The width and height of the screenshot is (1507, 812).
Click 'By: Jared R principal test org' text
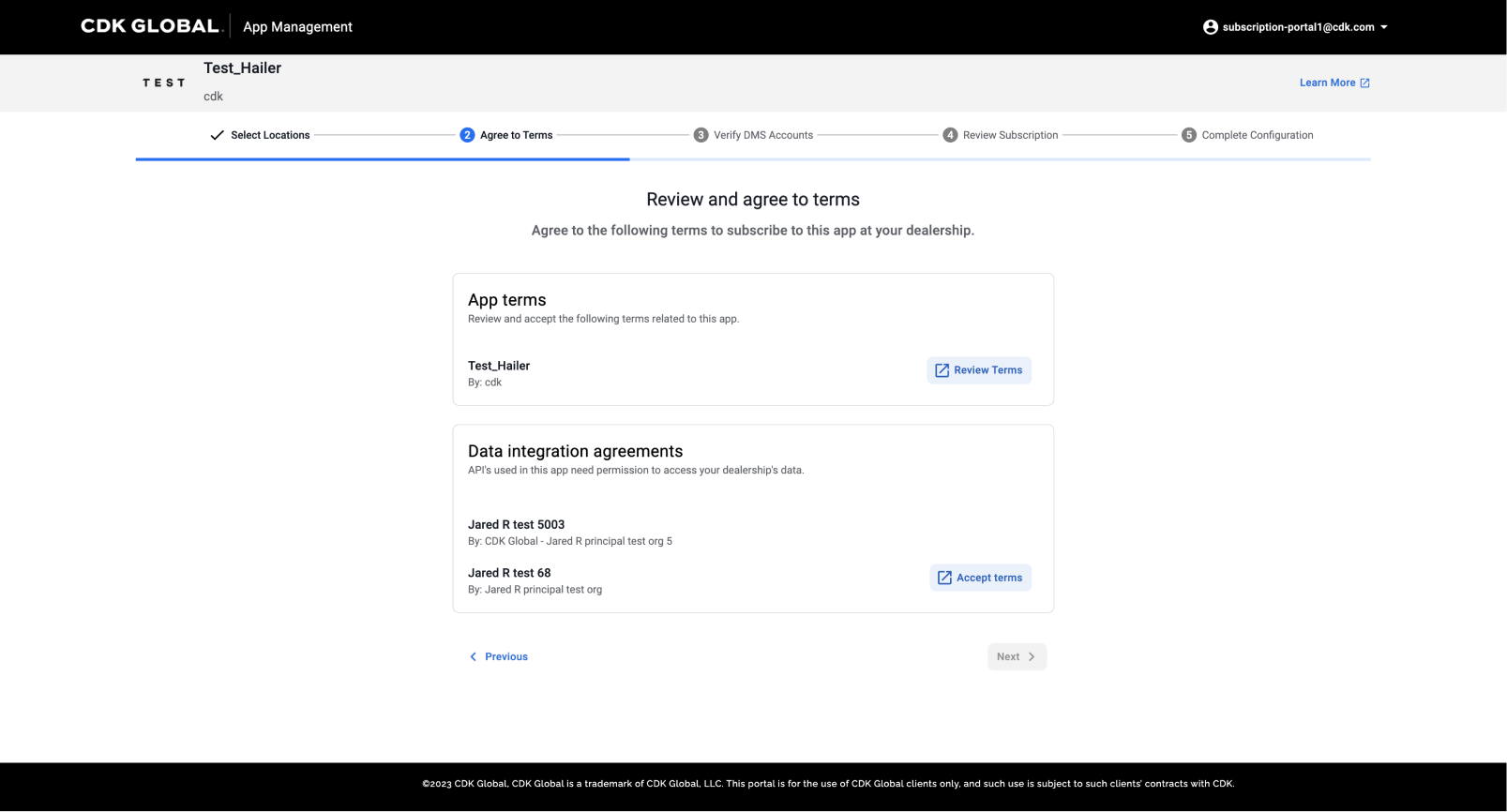[535, 590]
